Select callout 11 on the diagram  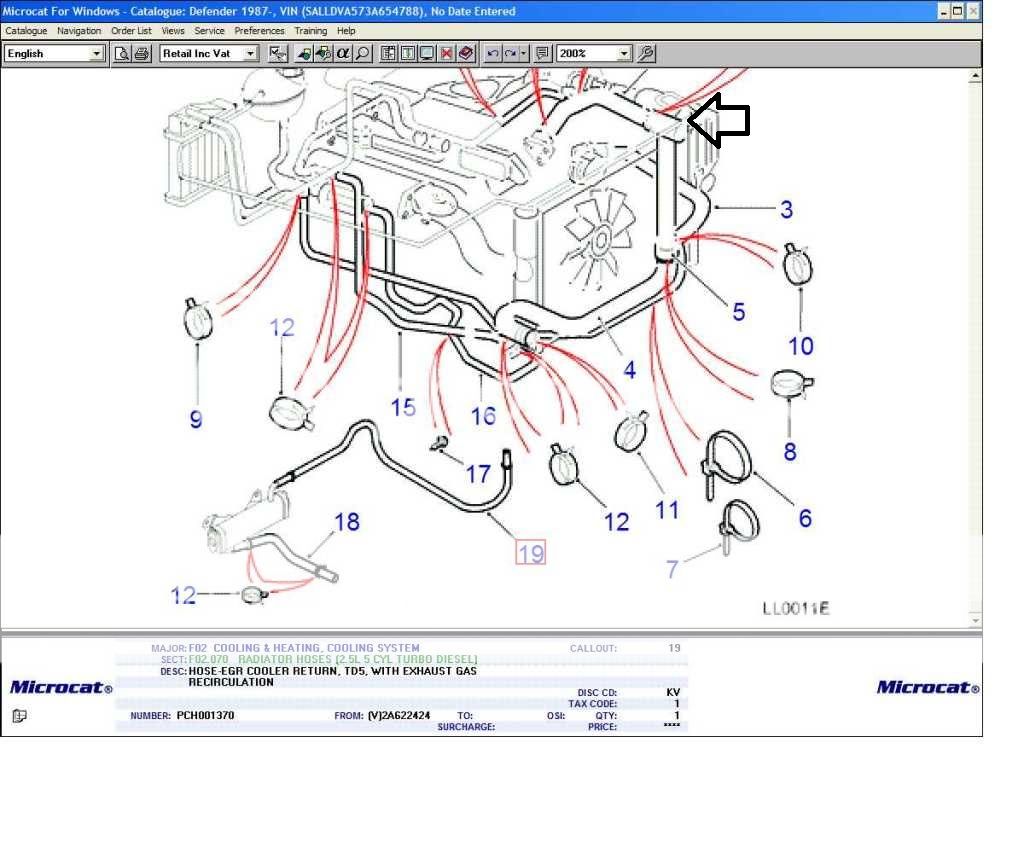(667, 510)
